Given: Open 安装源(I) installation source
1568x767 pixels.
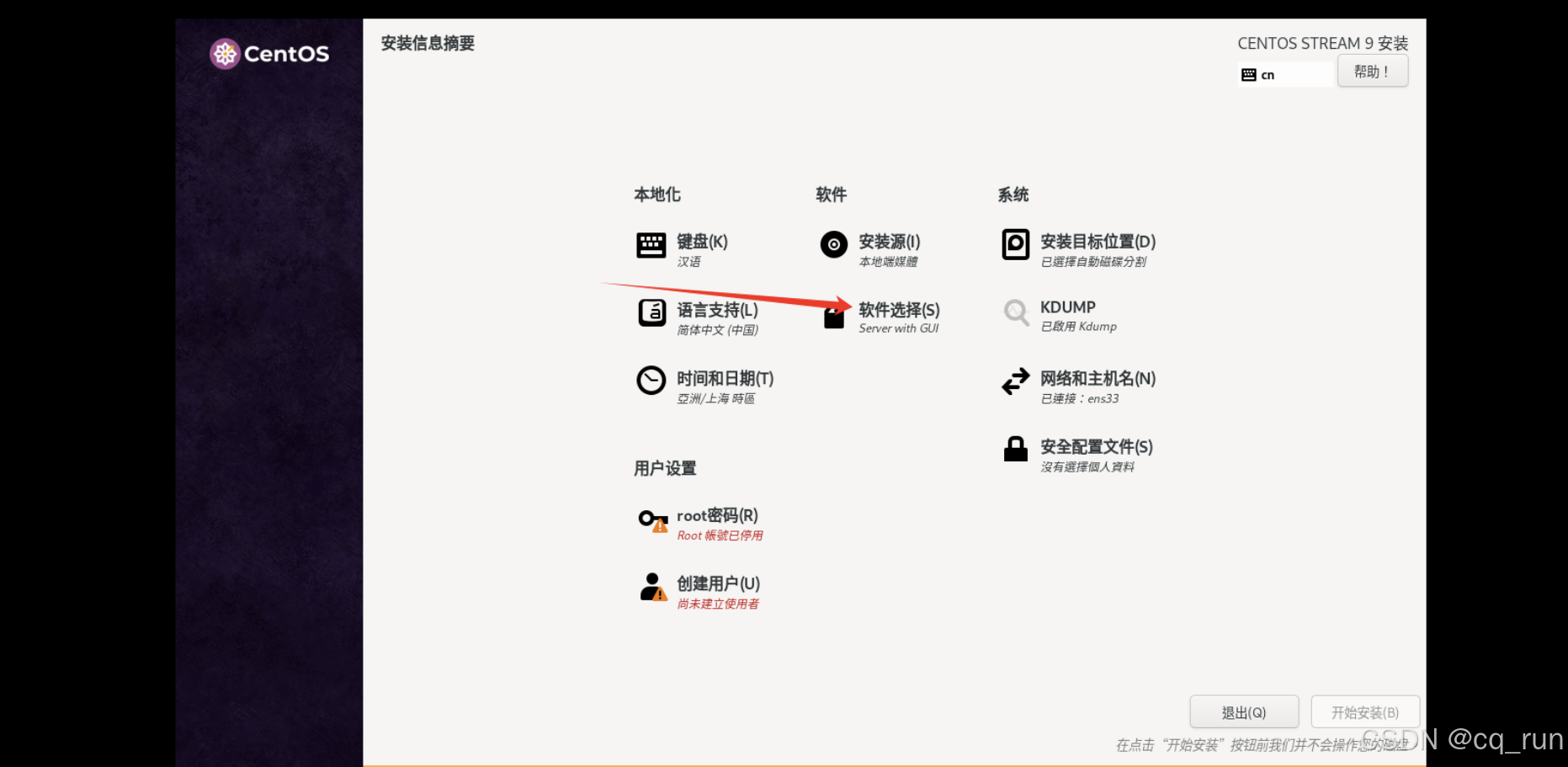Looking at the screenshot, I should coord(890,242).
